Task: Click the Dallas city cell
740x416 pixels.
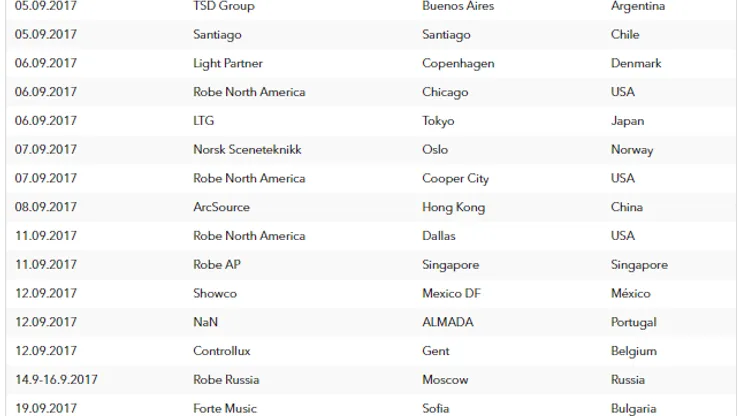Action: 439,236
